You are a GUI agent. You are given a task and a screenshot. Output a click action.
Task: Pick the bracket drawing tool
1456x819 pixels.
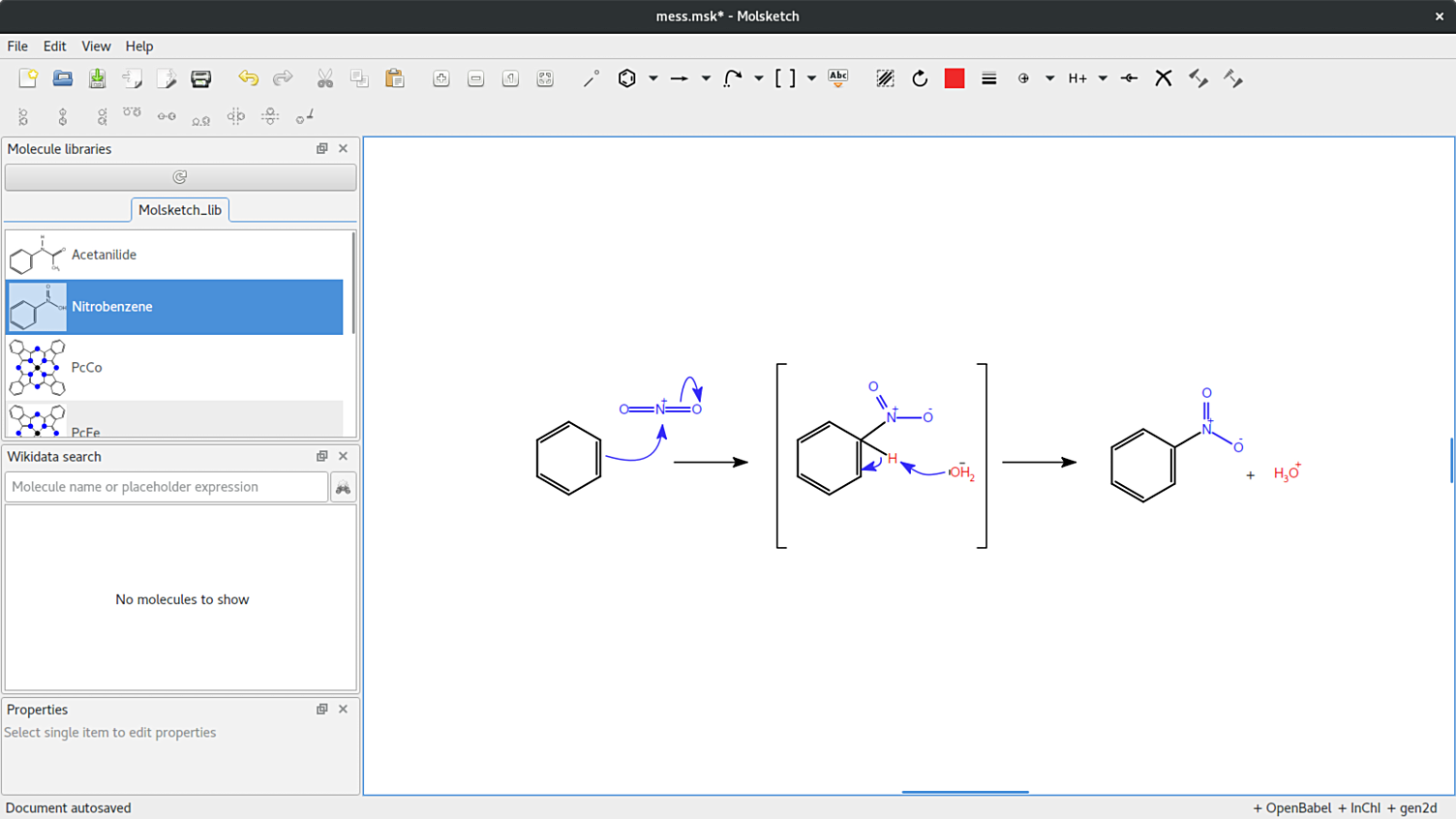point(786,78)
